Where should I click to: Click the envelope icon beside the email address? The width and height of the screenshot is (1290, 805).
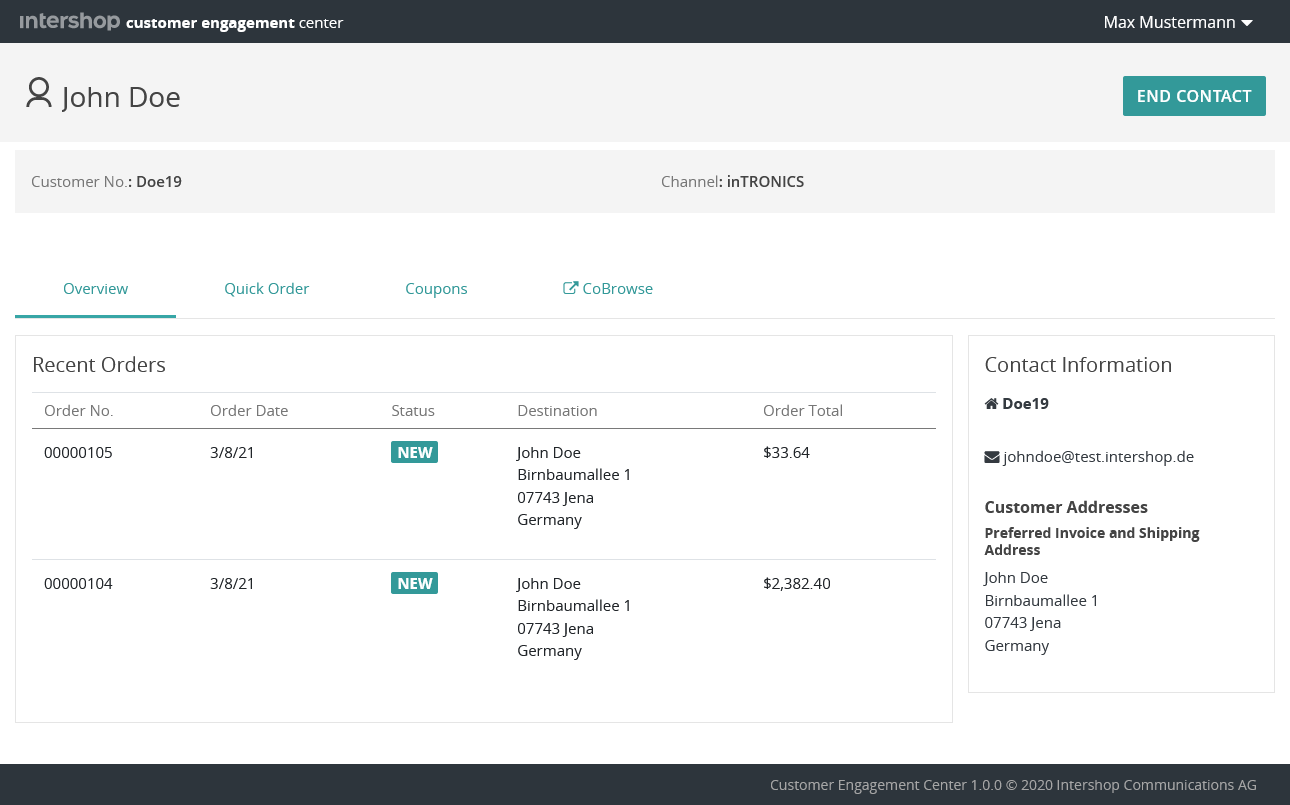pyautogui.click(x=992, y=457)
